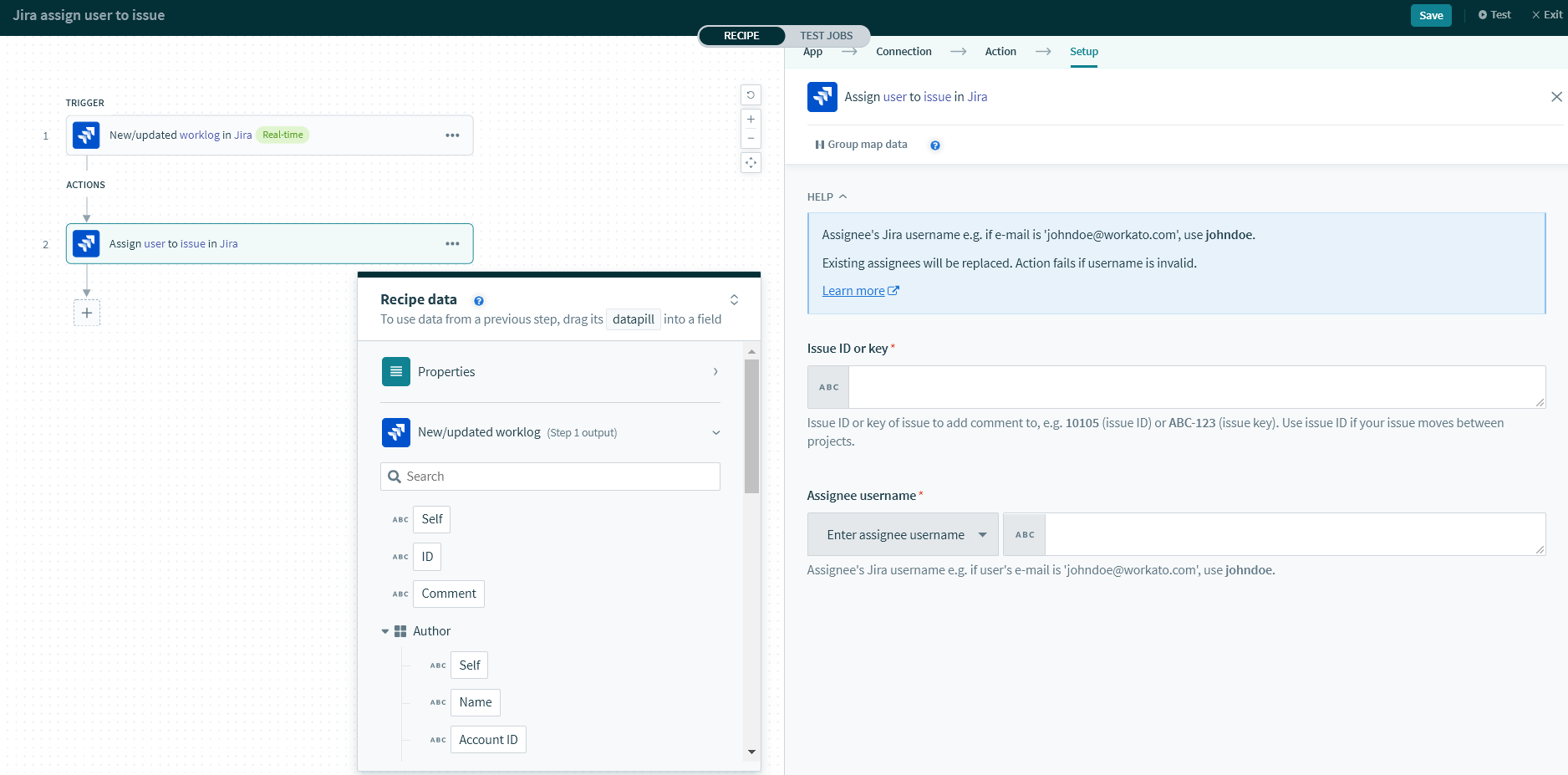Viewport: 1568px width, 775px height.
Task: Reset the recipe canvas view
Action: (x=751, y=94)
